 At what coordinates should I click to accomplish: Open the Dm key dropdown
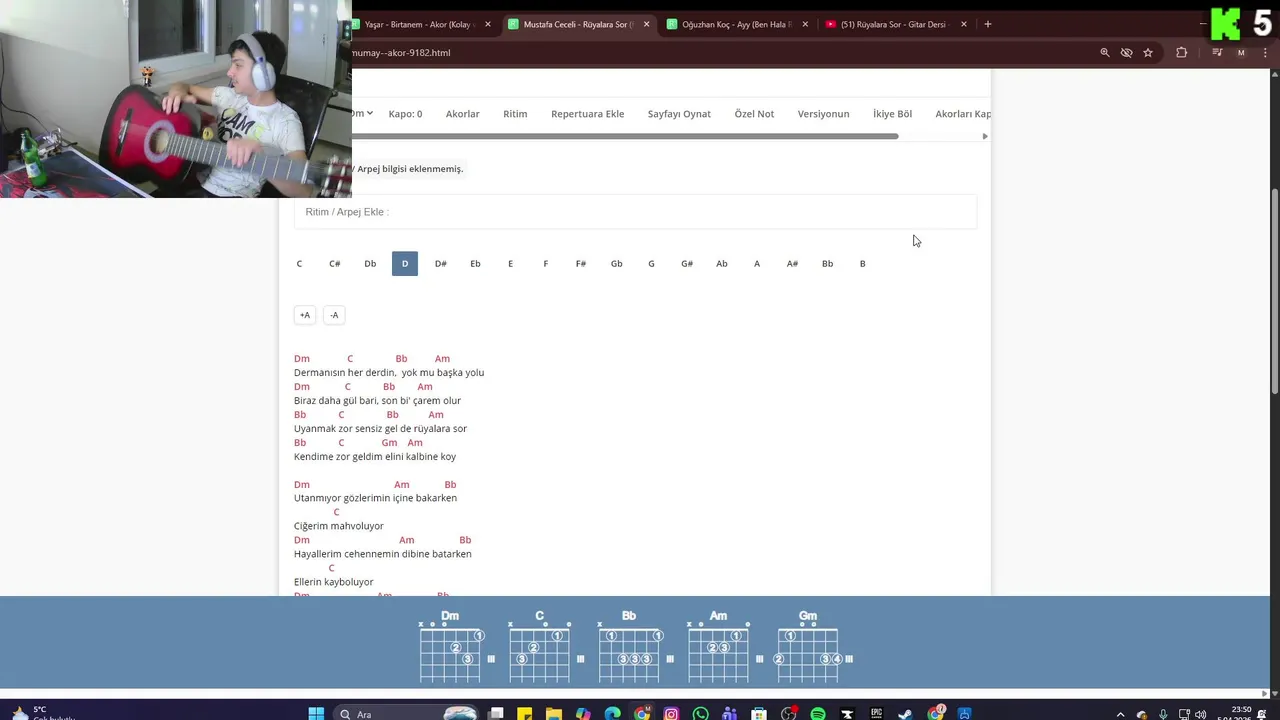click(x=362, y=113)
